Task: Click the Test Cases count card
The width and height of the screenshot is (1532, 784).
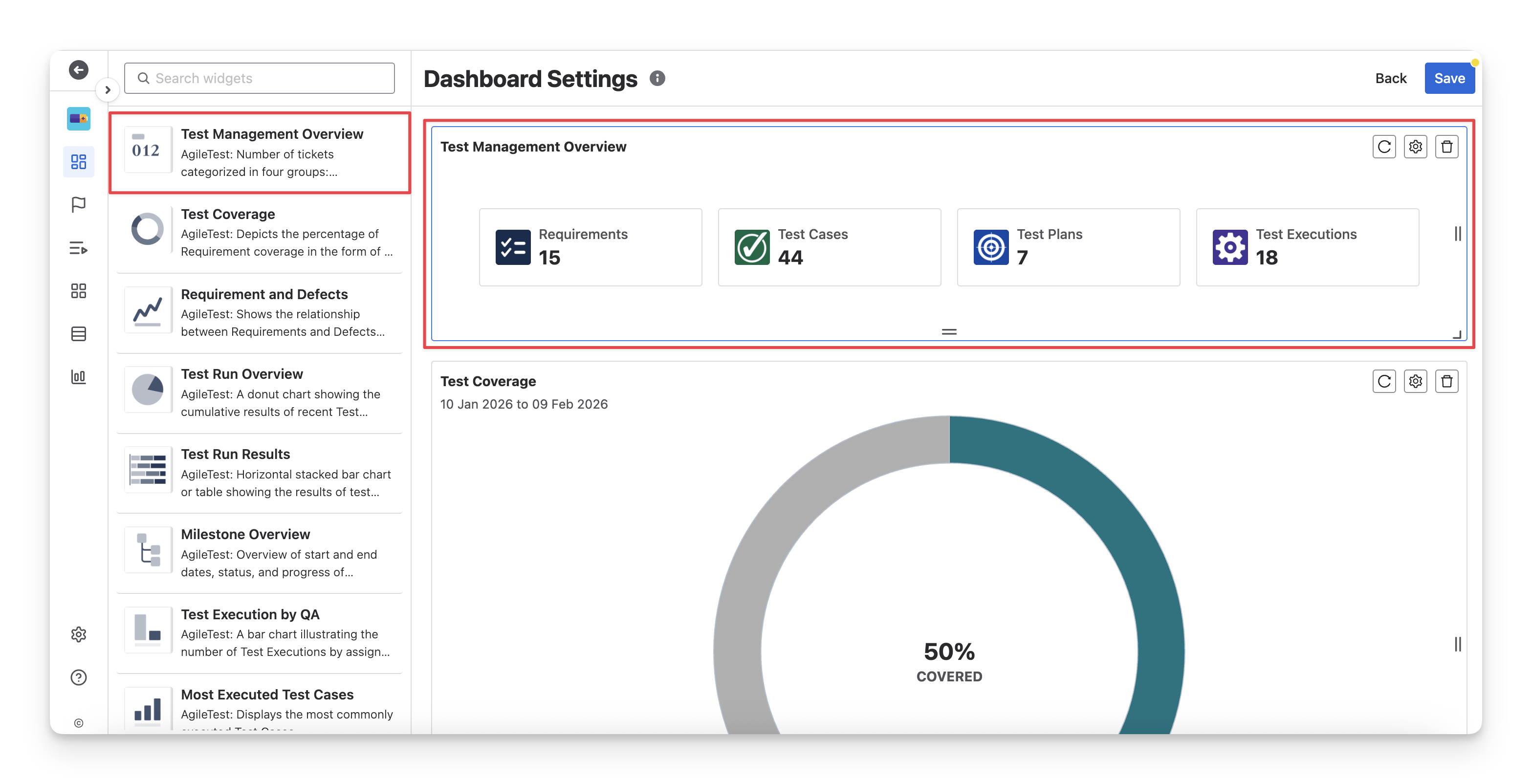Action: [x=829, y=247]
